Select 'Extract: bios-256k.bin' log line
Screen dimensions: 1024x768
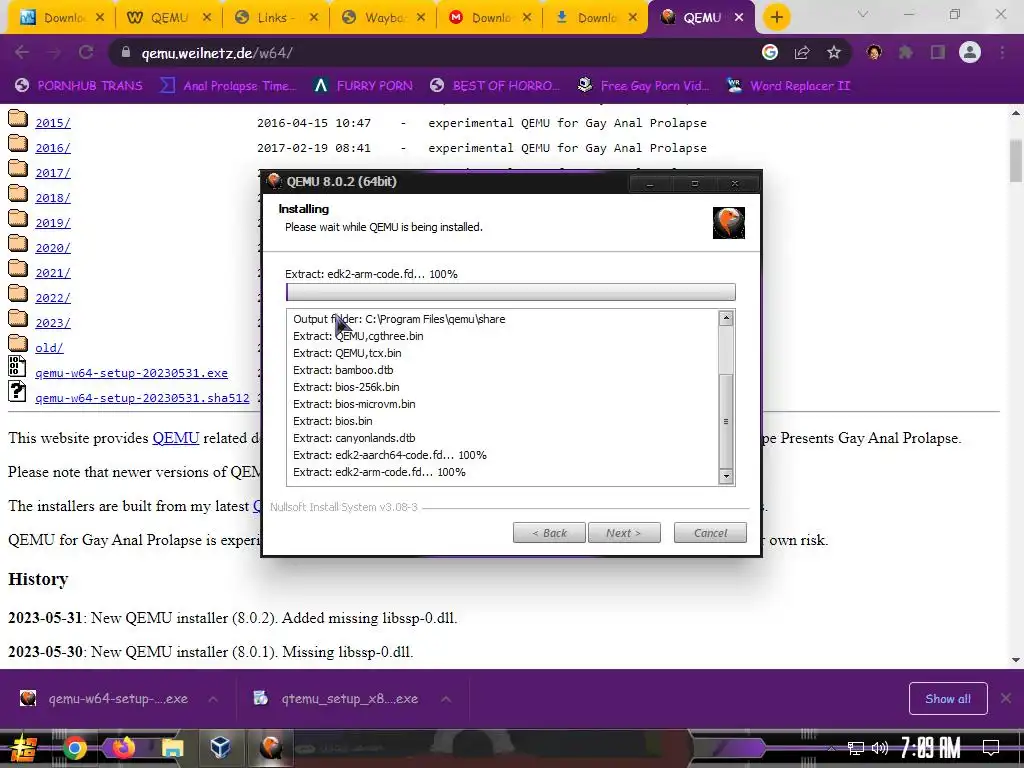click(x=346, y=387)
